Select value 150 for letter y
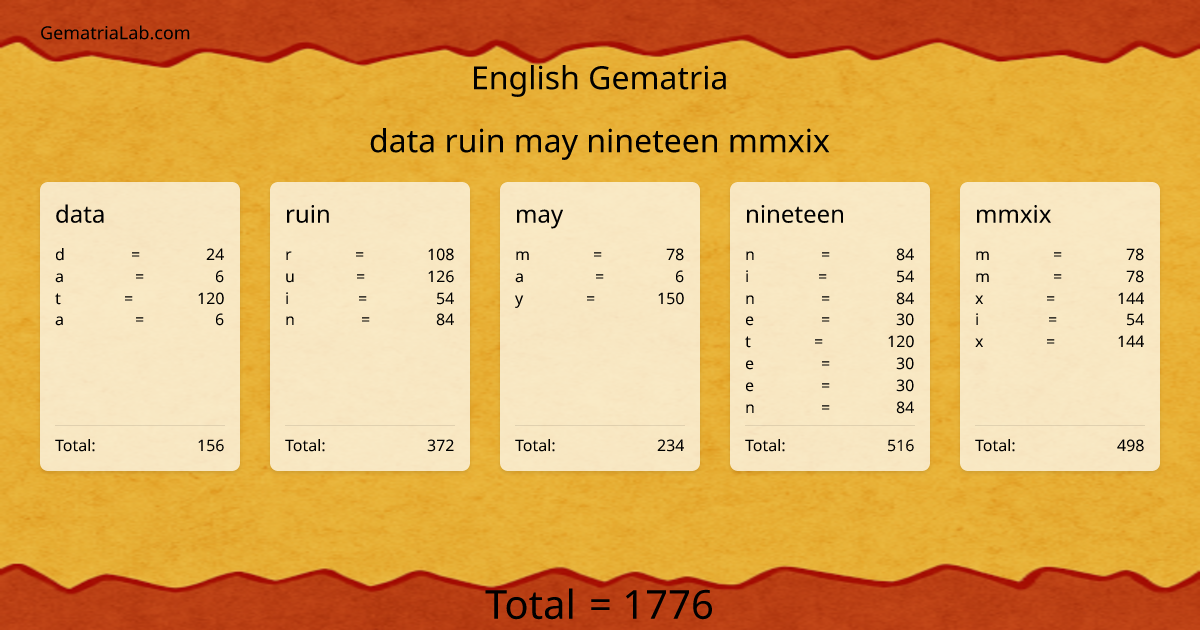1200x630 pixels. pyautogui.click(x=671, y=298)
